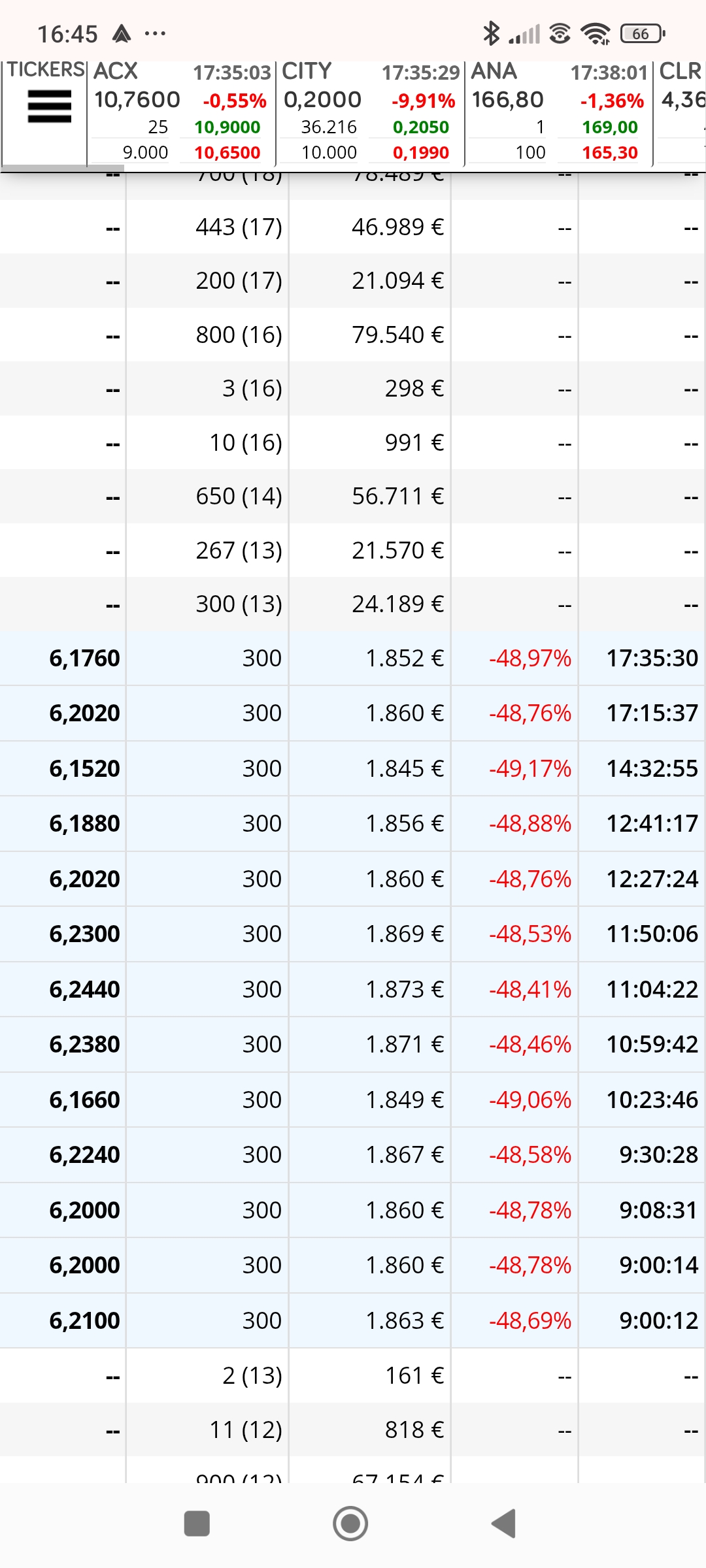Tap the Android back navigation arrow

504,1524
